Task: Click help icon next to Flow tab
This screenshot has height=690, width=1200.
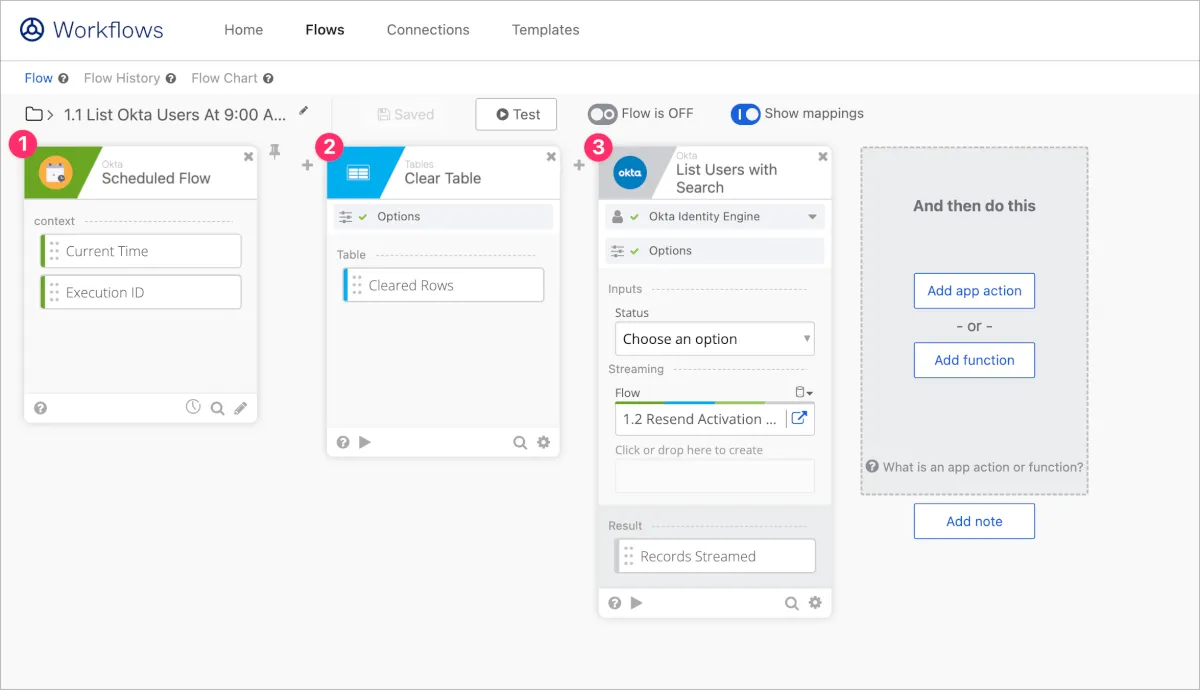Action: tap(64, 78)
